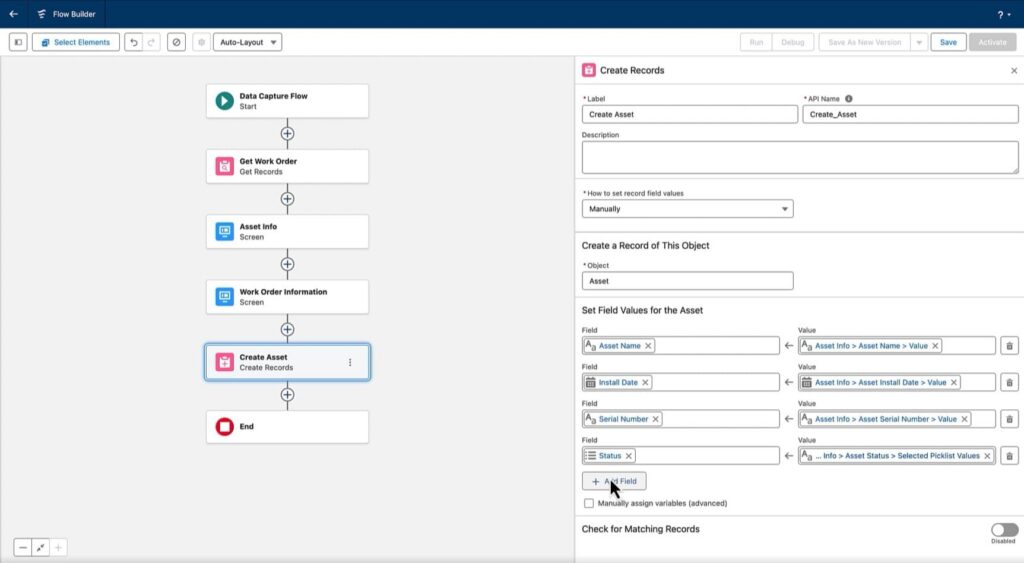Delete the Asset Name field row
Image resolution: width=1024 pixels, height=563 pixels.
click(1009, 346)
